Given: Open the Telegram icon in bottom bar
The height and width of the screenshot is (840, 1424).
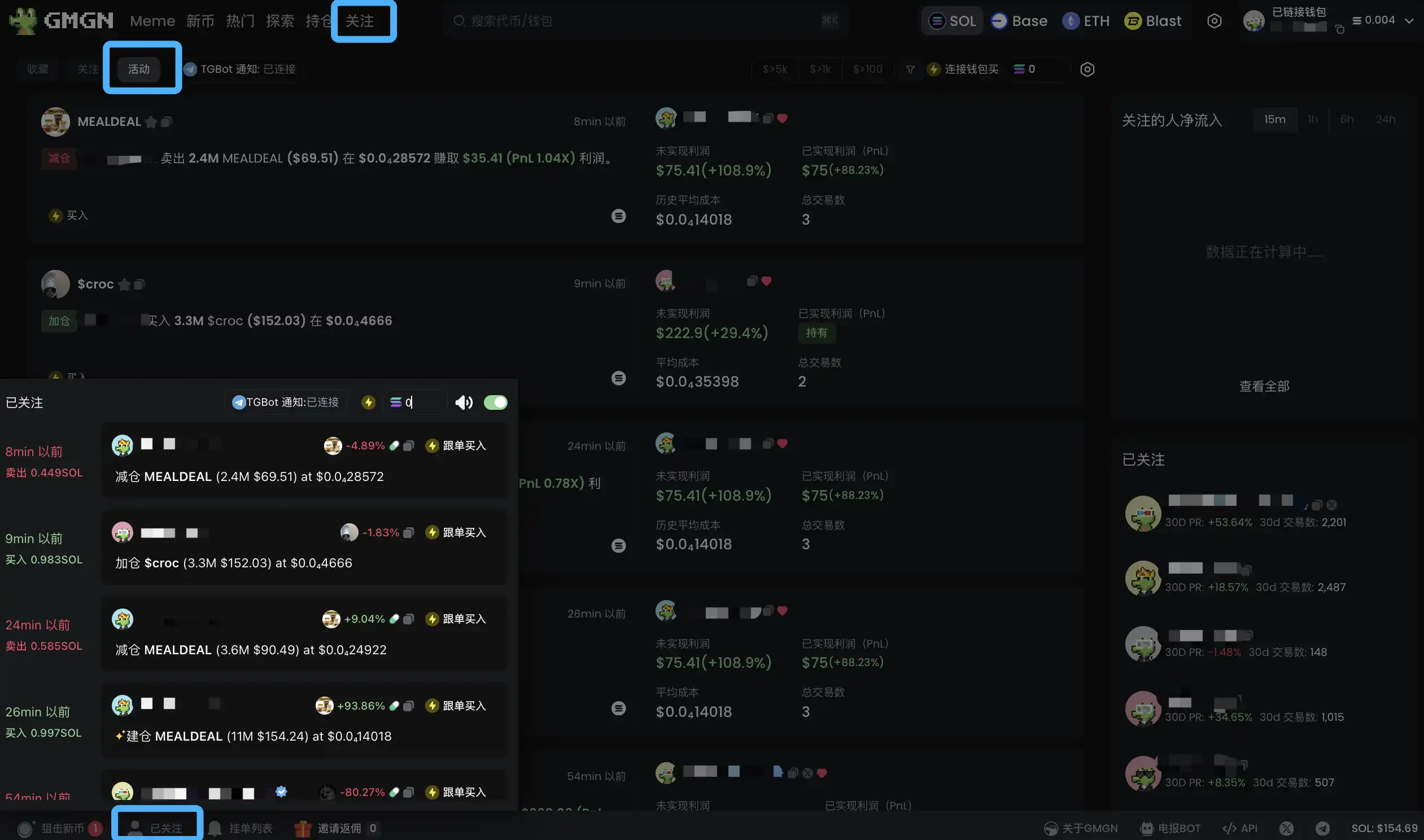Looking at the screenshot, I should [1322, 828].
